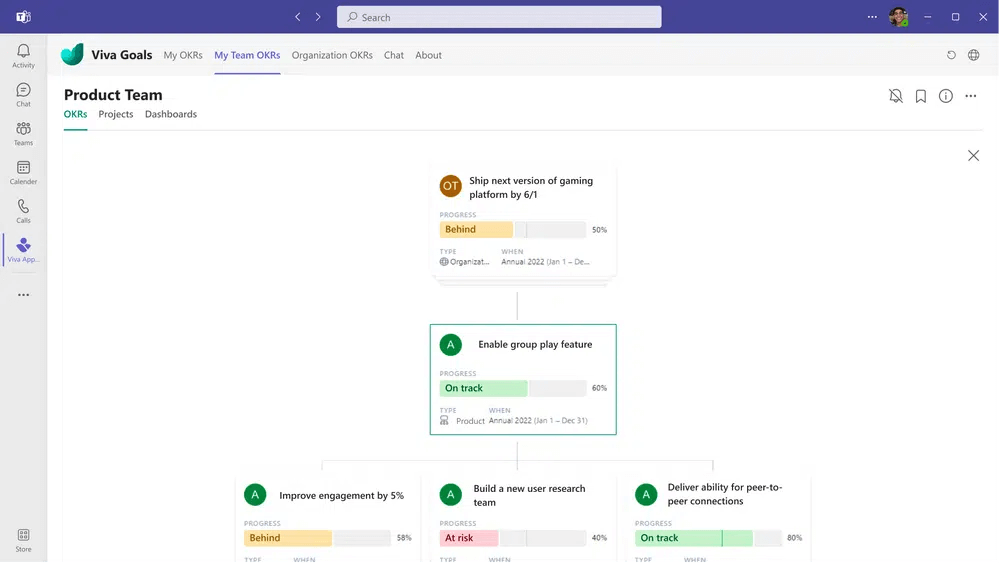Open Calendar in the left sidebar
The height and width of the screenshot is (563, 999).
23,173
